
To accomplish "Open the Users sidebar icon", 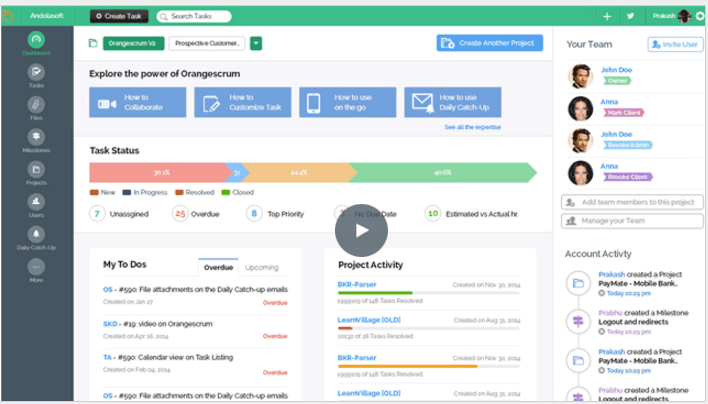I will [36, 202].
